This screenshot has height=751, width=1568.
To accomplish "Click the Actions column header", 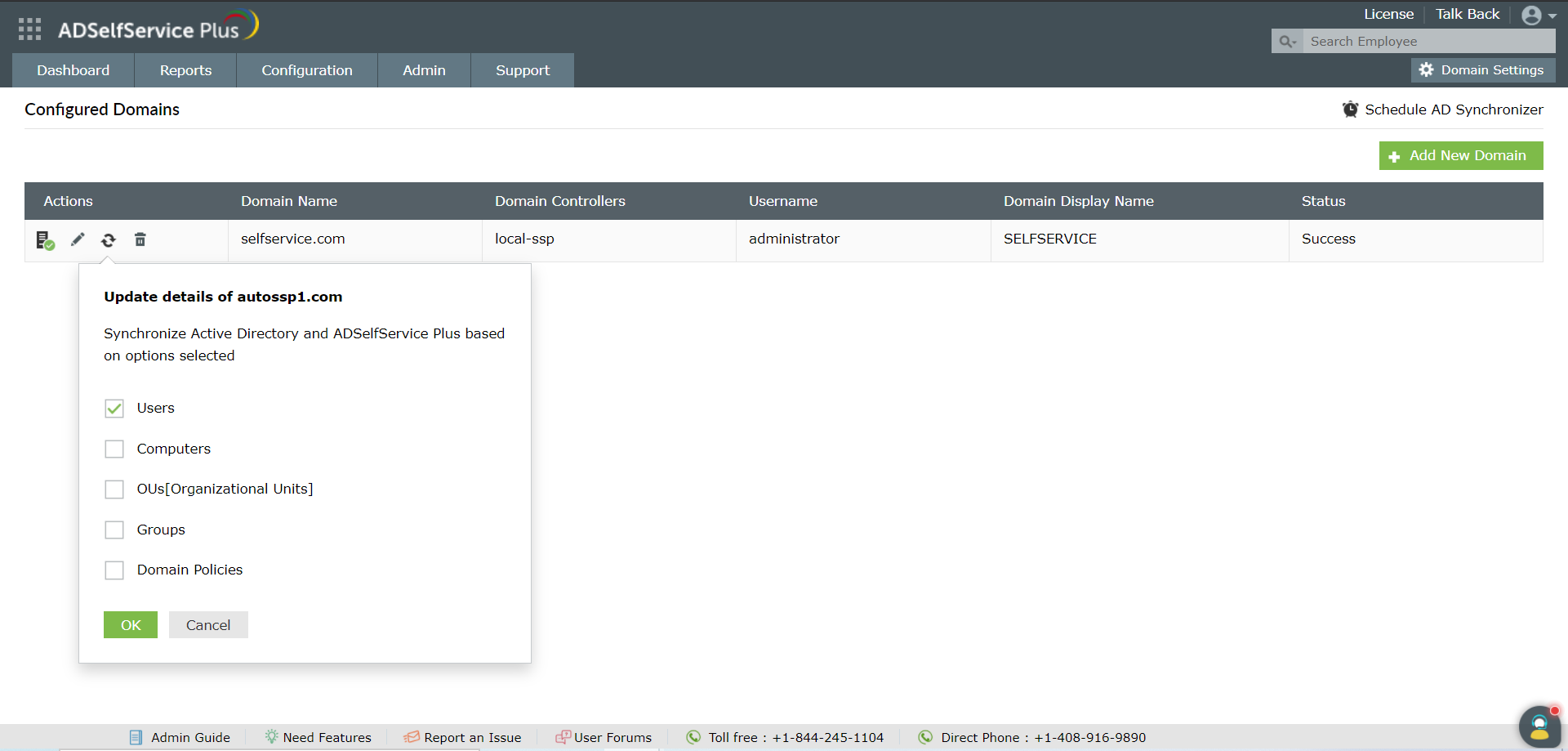I will pyautogui.click(x=68, y=201).
